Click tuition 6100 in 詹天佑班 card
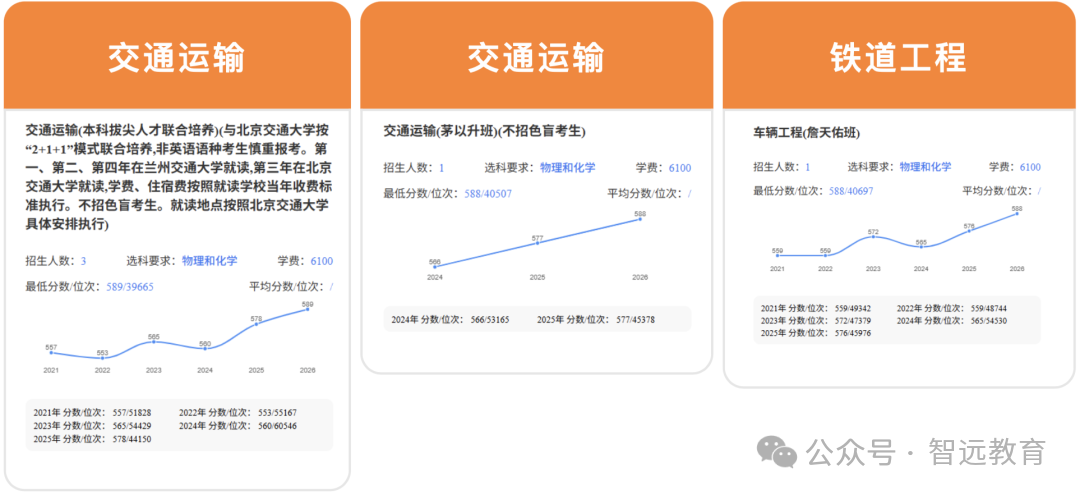 point(1030,167)
